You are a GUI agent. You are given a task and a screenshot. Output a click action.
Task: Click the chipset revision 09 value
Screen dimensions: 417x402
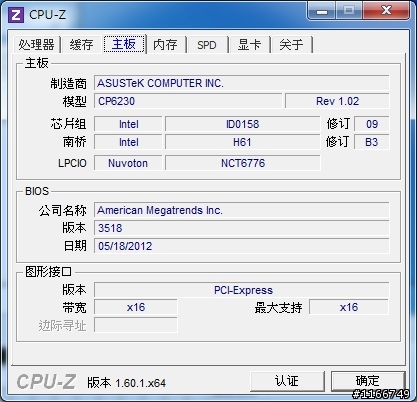click(x=372, y=124)
